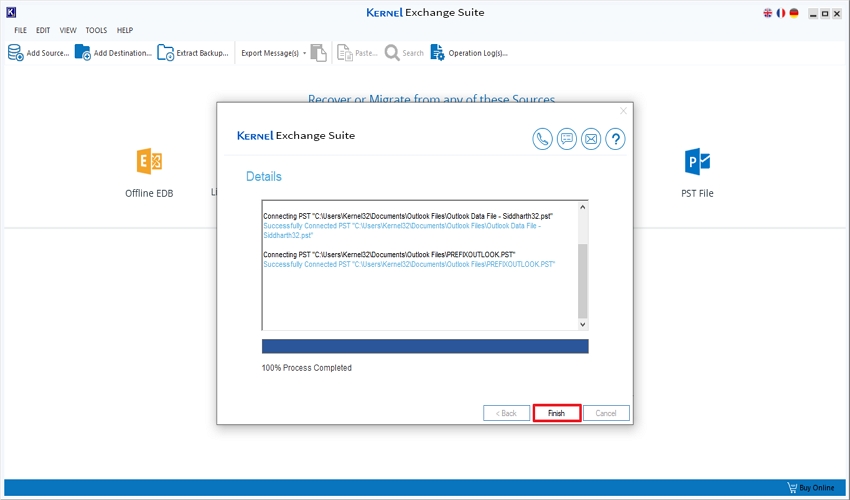Open the Export Message(s) dropdown arrow
This screenshot has height=500, width=850.
click(304, 53)
